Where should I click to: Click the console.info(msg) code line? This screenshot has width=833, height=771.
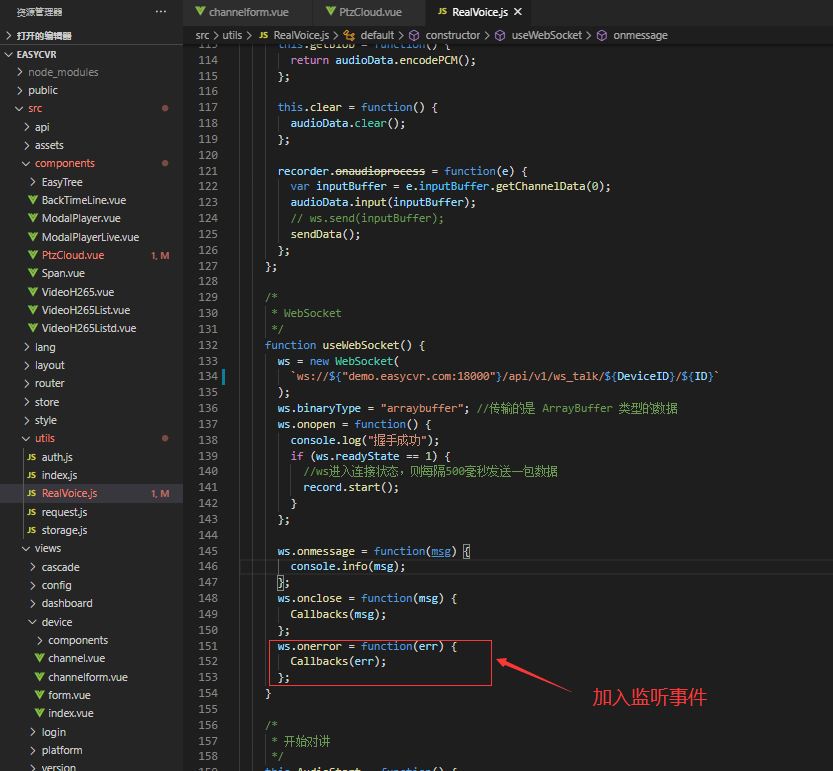click(347, 566)
